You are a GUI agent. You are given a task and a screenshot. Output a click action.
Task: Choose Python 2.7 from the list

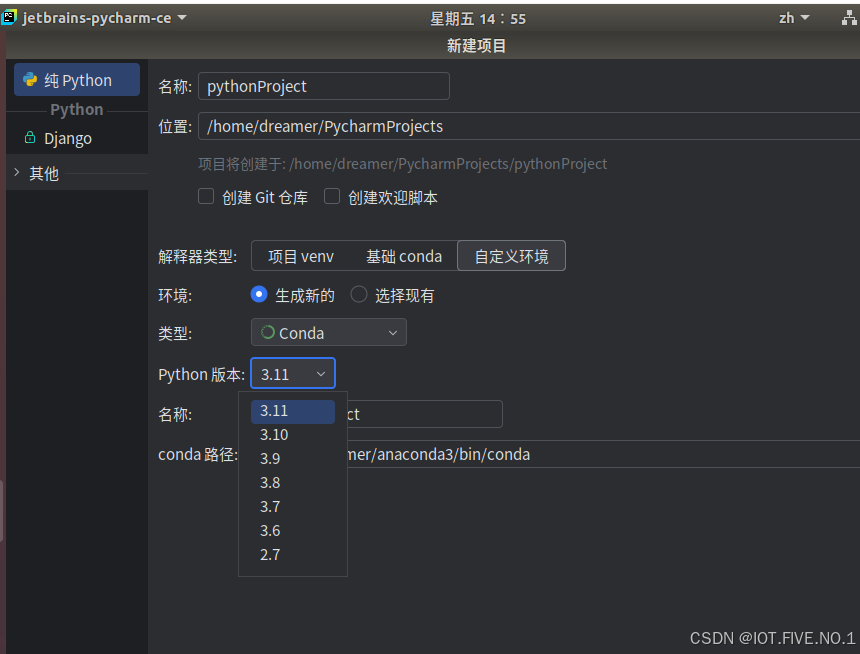[x=293, y=555]
